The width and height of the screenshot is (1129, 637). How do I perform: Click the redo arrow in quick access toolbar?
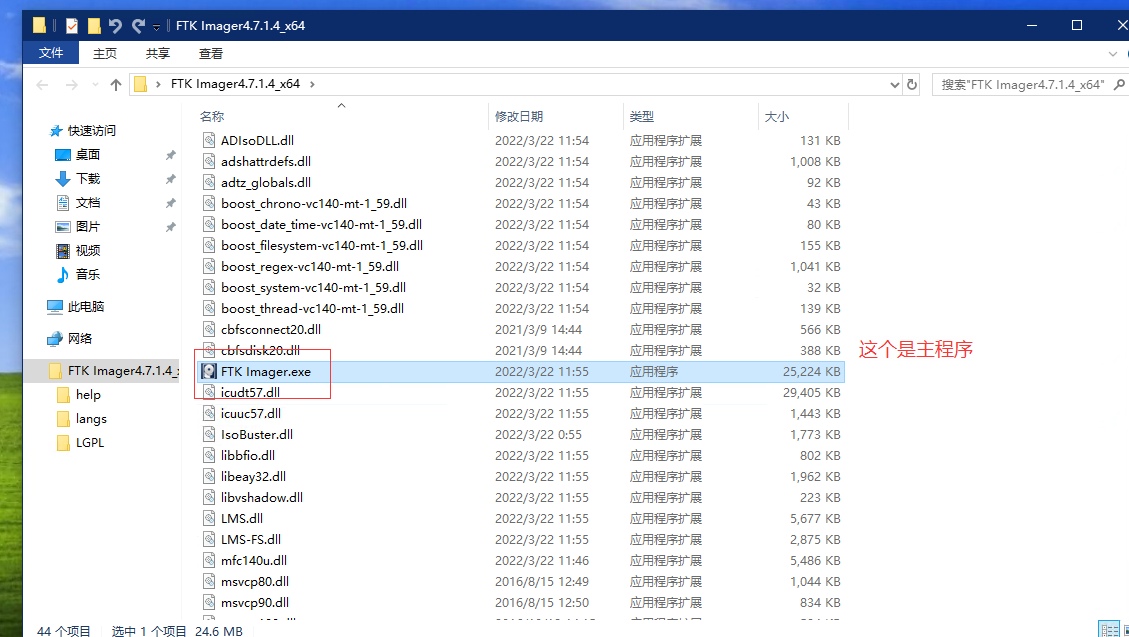(x=138, y=26)
